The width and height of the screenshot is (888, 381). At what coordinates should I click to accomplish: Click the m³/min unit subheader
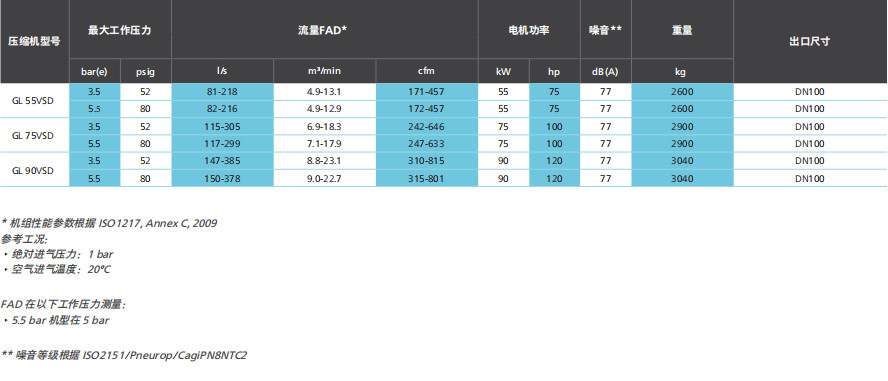point(325,71)
